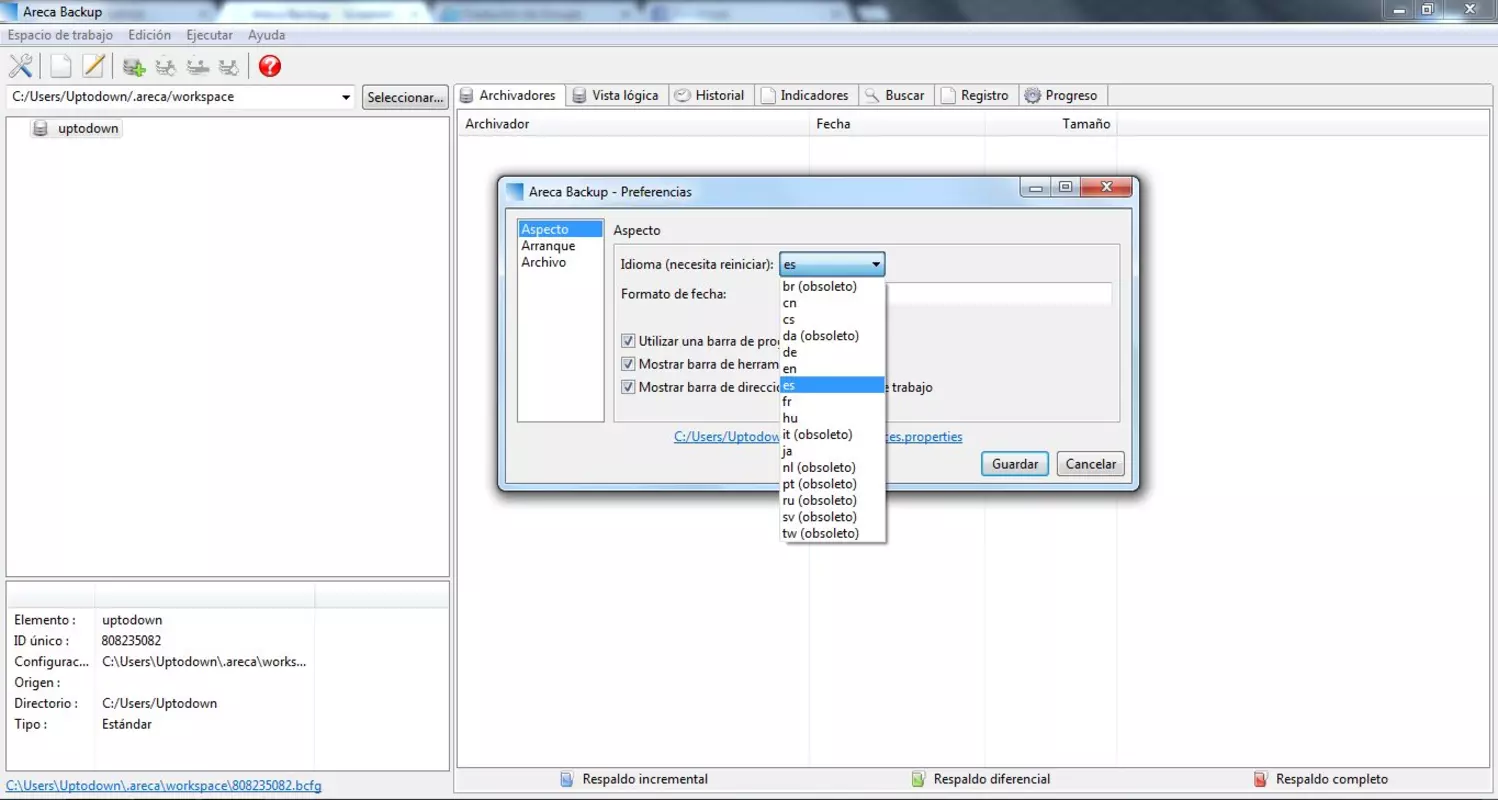This screenshot has height=800, width=1498.
Task: Choose 'pt (obsoleto)' in the language list
Action: point(832,484)
